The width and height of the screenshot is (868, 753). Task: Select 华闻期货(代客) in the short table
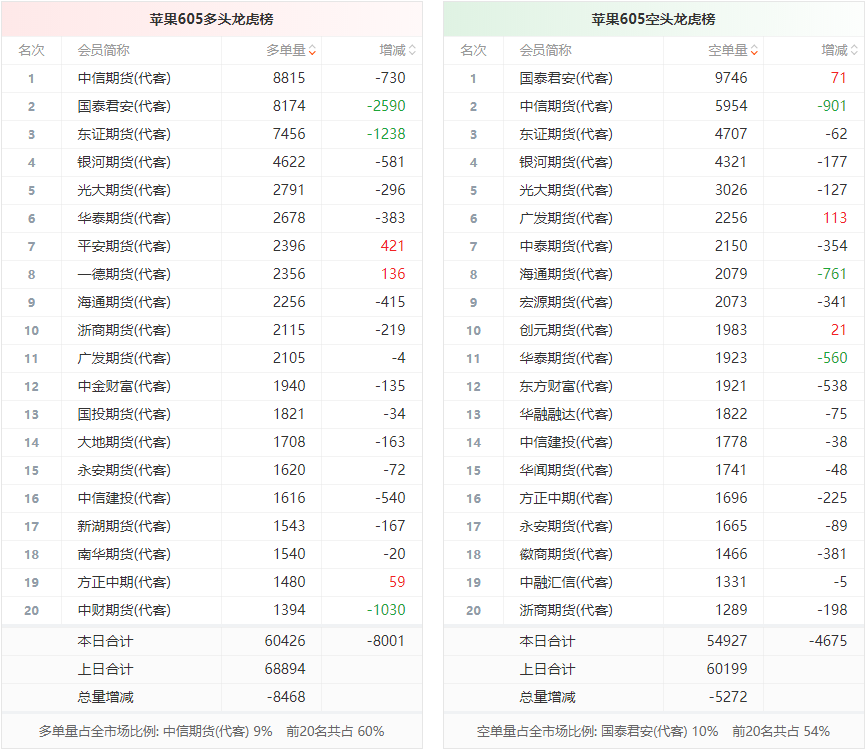tap(566, 471)
